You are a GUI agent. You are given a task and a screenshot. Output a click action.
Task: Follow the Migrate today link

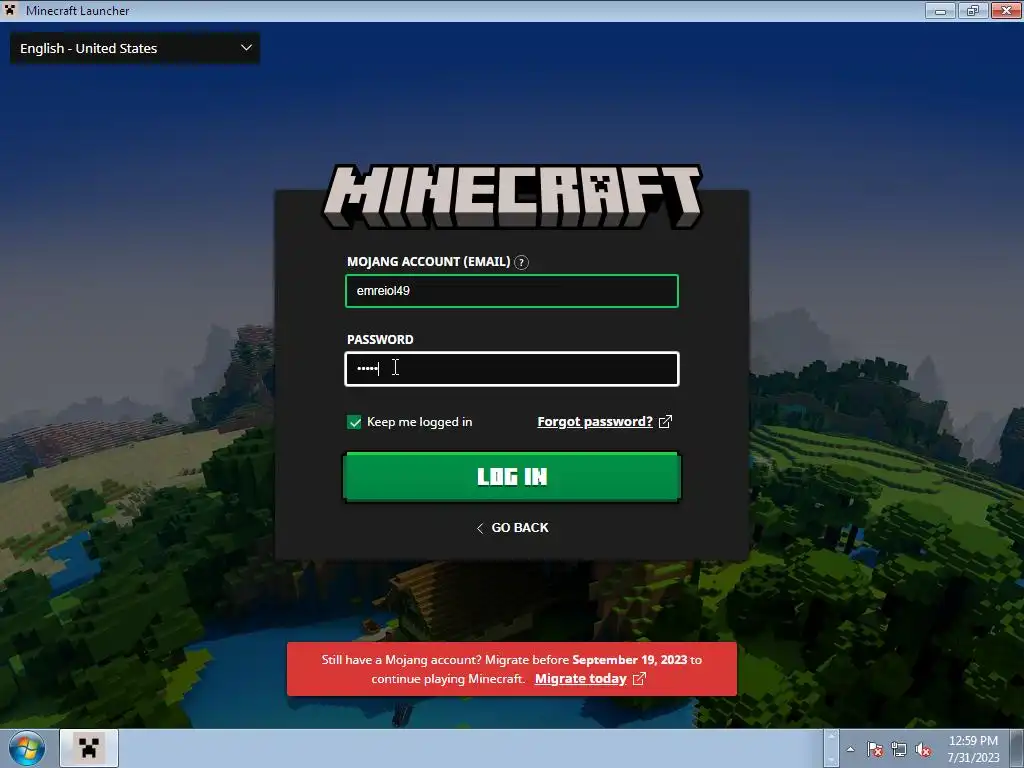581,679
